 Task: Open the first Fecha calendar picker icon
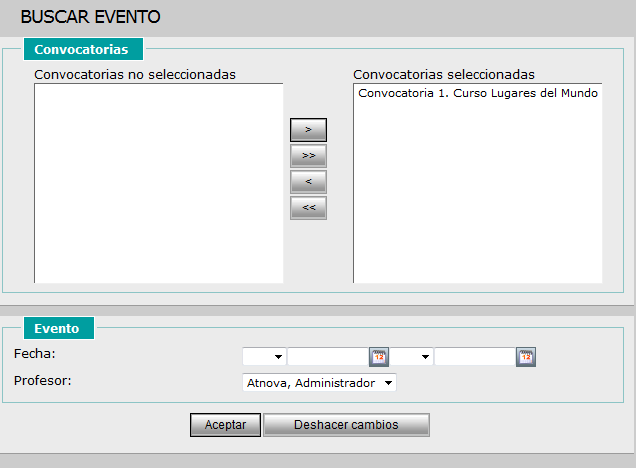[379, 357]
